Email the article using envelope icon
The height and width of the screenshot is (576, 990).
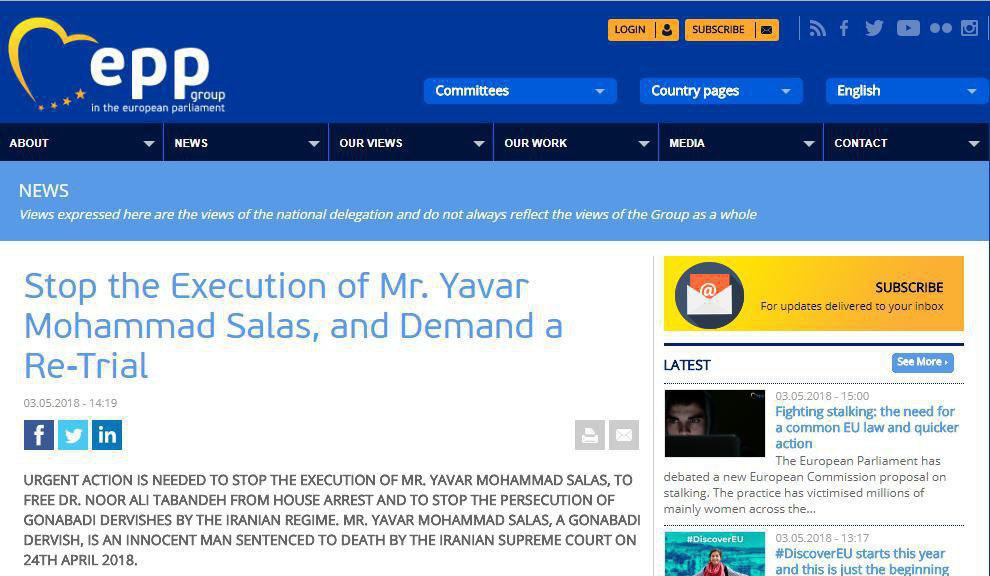[624, 435]
